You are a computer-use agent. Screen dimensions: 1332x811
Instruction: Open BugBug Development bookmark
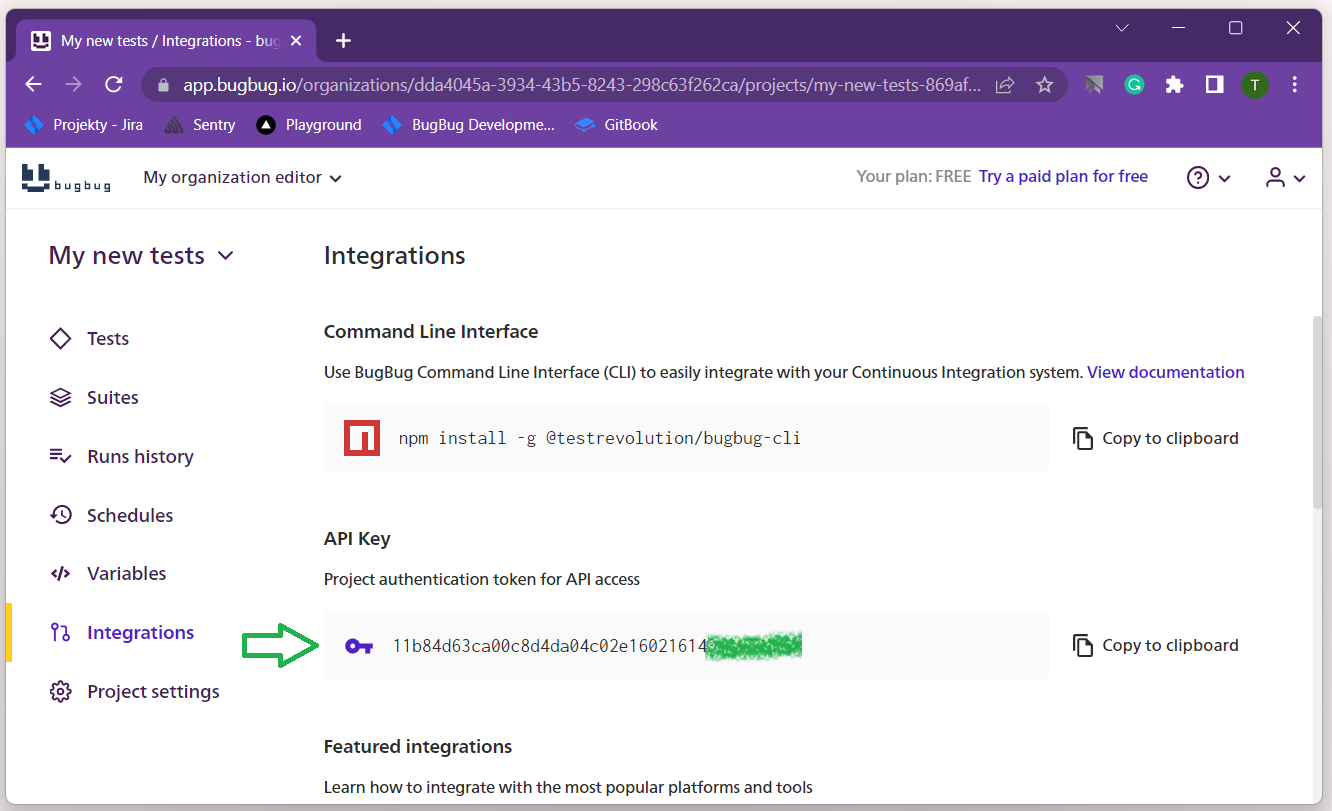point(469,125)
